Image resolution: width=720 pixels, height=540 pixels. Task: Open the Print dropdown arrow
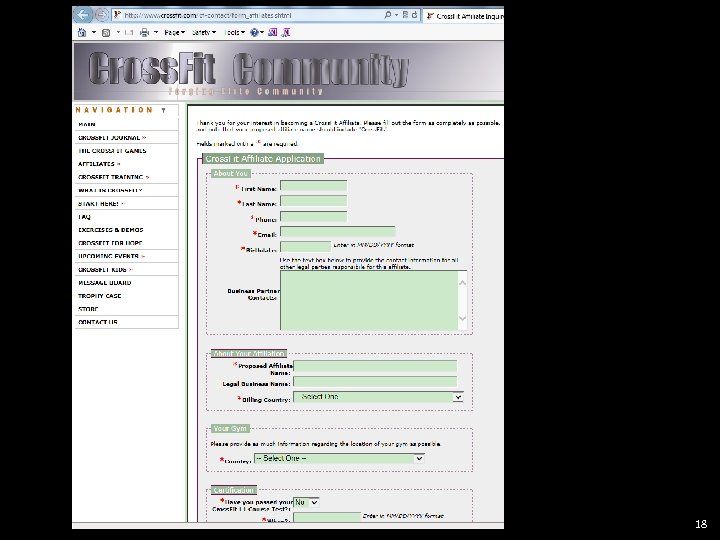tap(156, 33)
